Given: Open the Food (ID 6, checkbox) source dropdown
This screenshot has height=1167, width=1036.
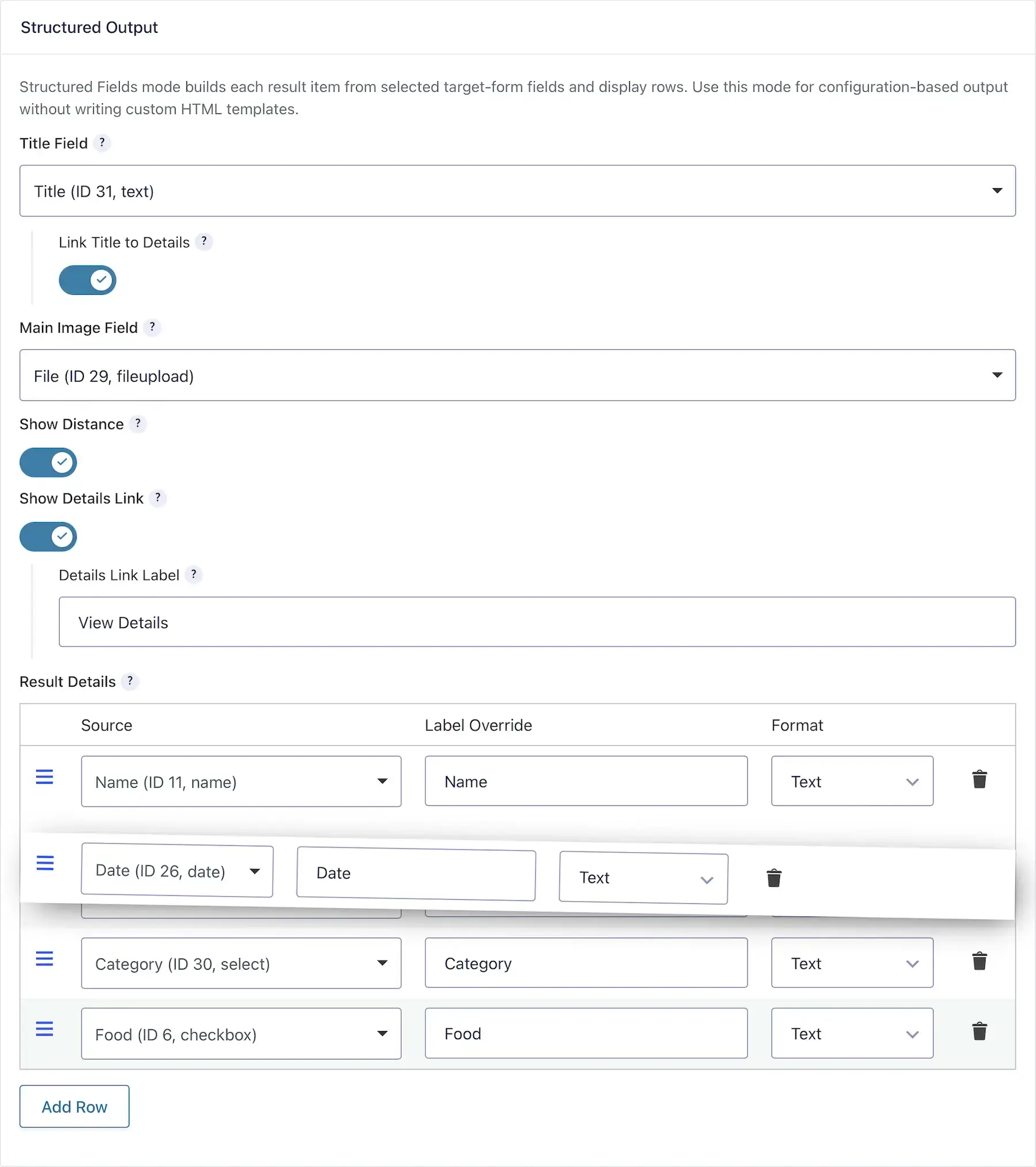Looking at the screenshot, I should (x=241, y=1033).
